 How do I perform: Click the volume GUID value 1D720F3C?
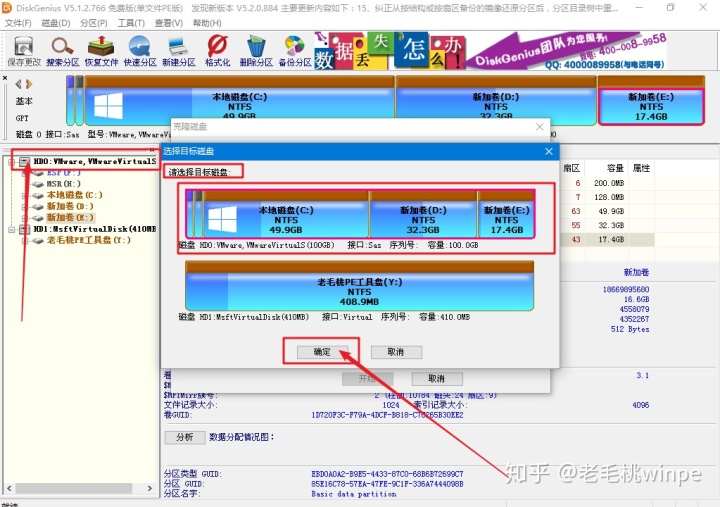click(x=387, y=415)
